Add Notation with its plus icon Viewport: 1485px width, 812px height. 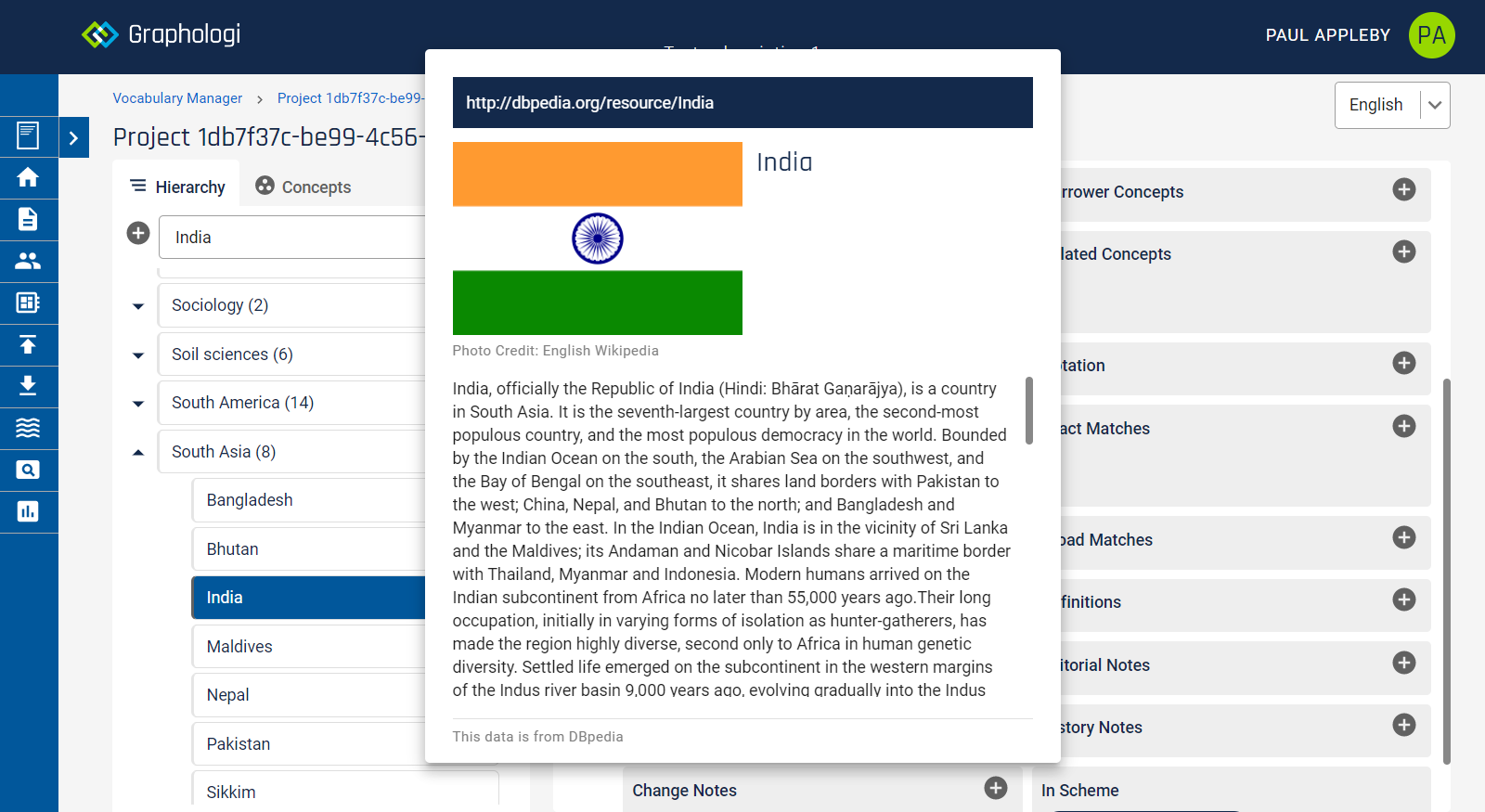pos(1404,363)
